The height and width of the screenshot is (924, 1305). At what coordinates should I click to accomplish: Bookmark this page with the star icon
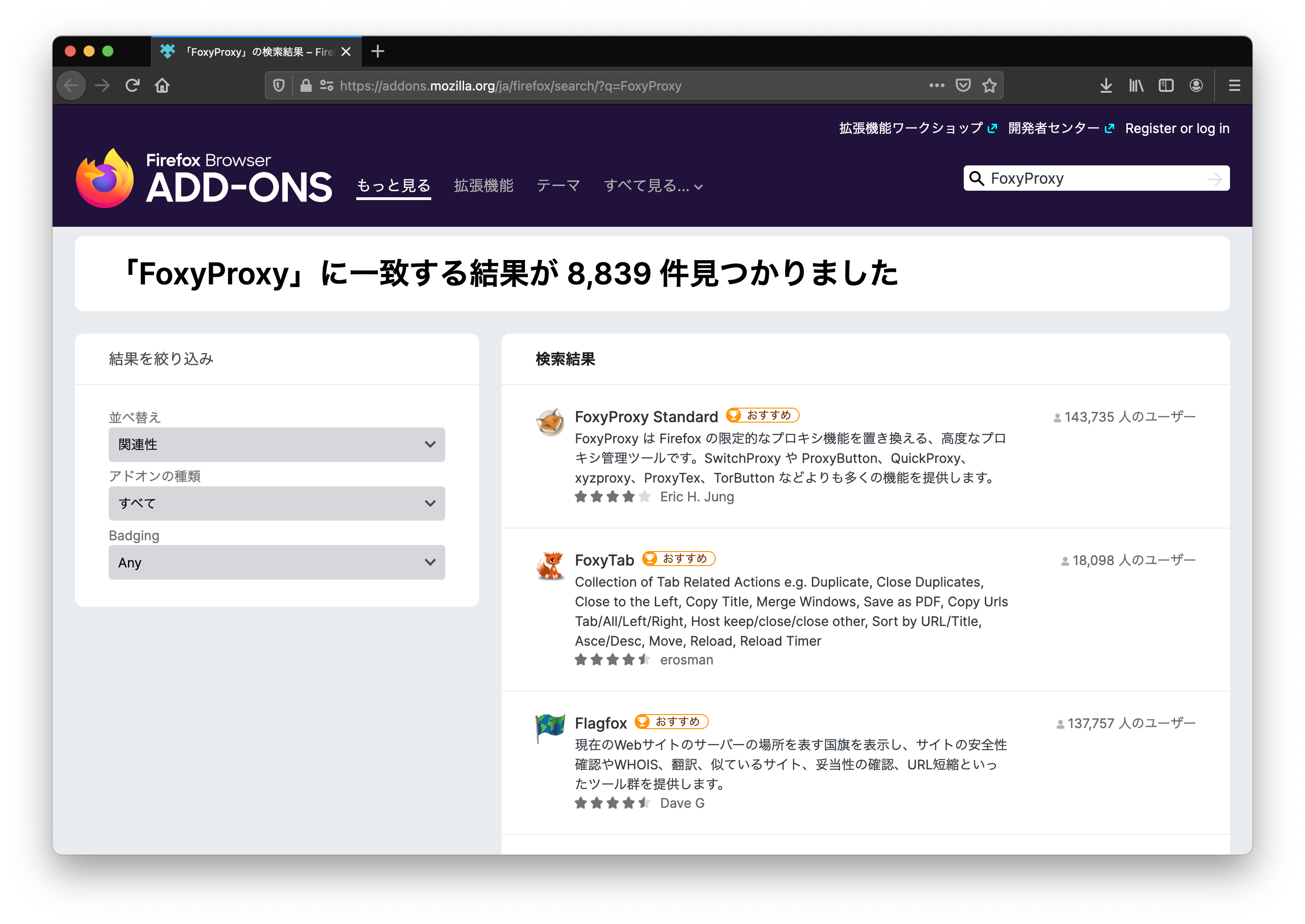point(990,86)
